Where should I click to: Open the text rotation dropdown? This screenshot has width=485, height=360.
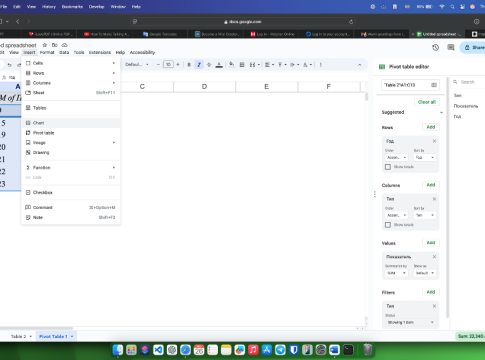pos(307,65)
